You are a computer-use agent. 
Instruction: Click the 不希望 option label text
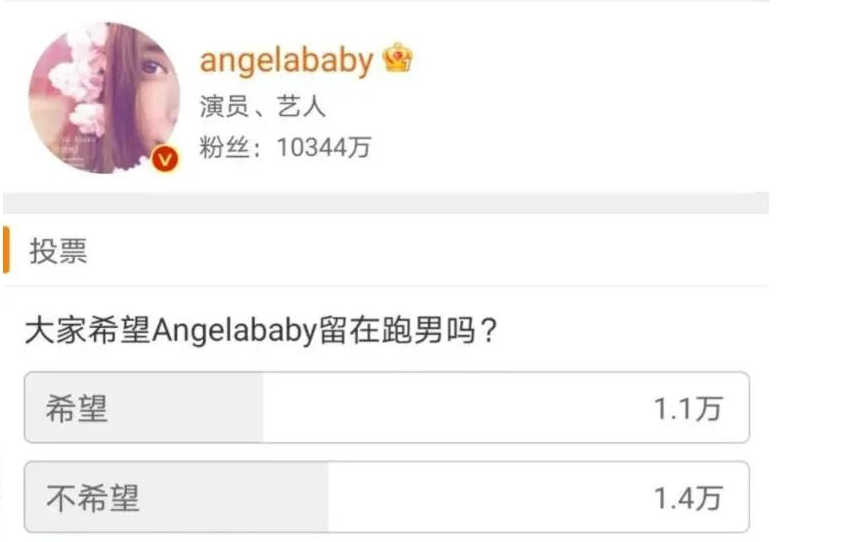click(x=93, y=498)
